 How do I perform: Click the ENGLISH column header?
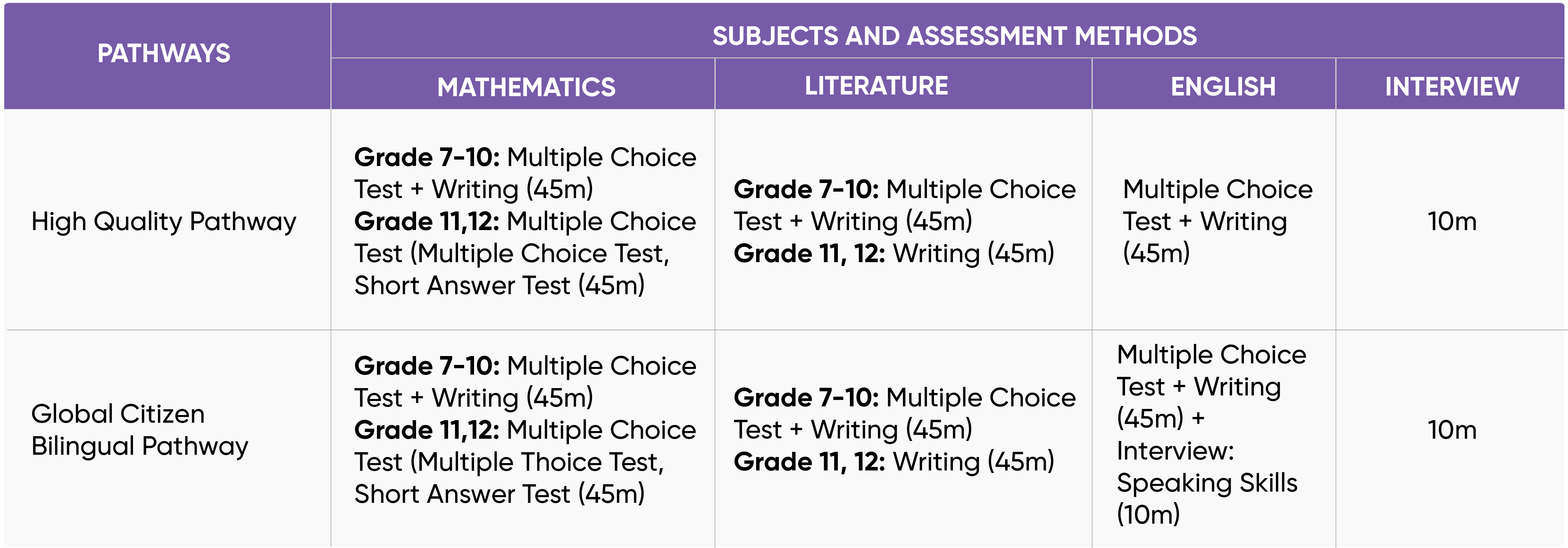tap(1223, 87)
